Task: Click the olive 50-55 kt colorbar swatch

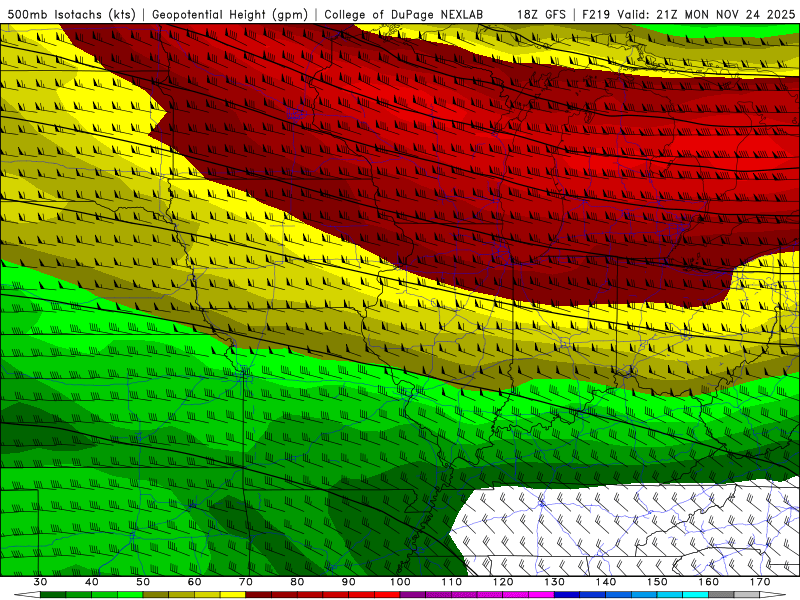Action: [x=156, y=595]
